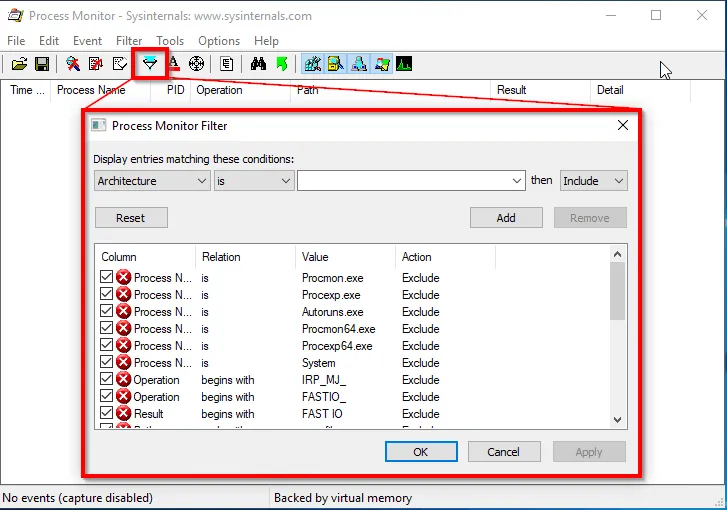Select the Include Process From Window target icon
727x510 pixels.
(197, 64)
